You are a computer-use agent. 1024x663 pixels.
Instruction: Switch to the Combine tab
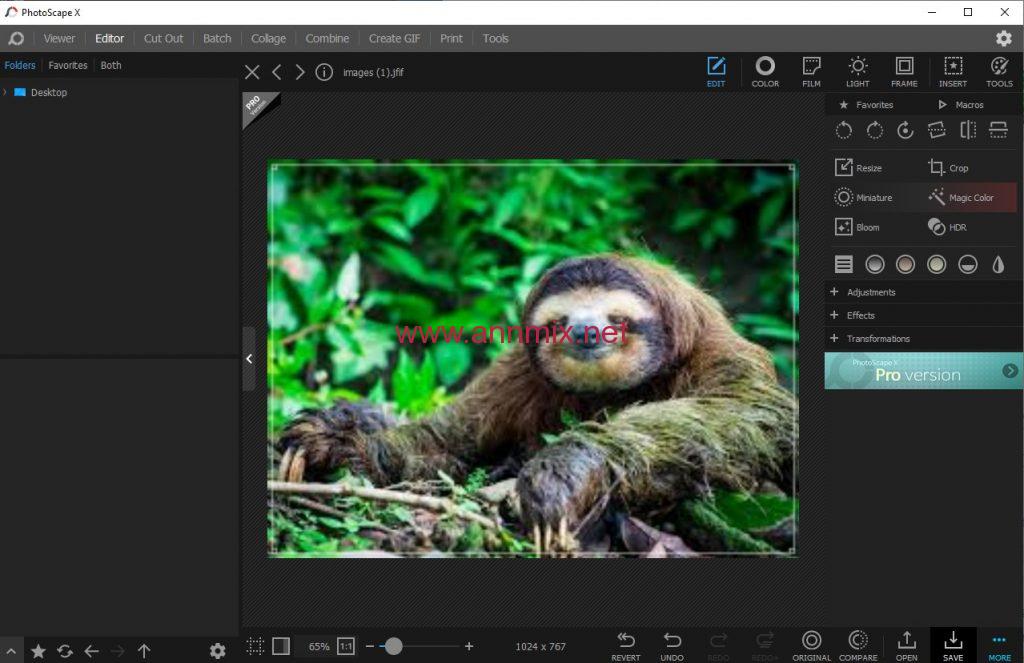tap(327, 39)
